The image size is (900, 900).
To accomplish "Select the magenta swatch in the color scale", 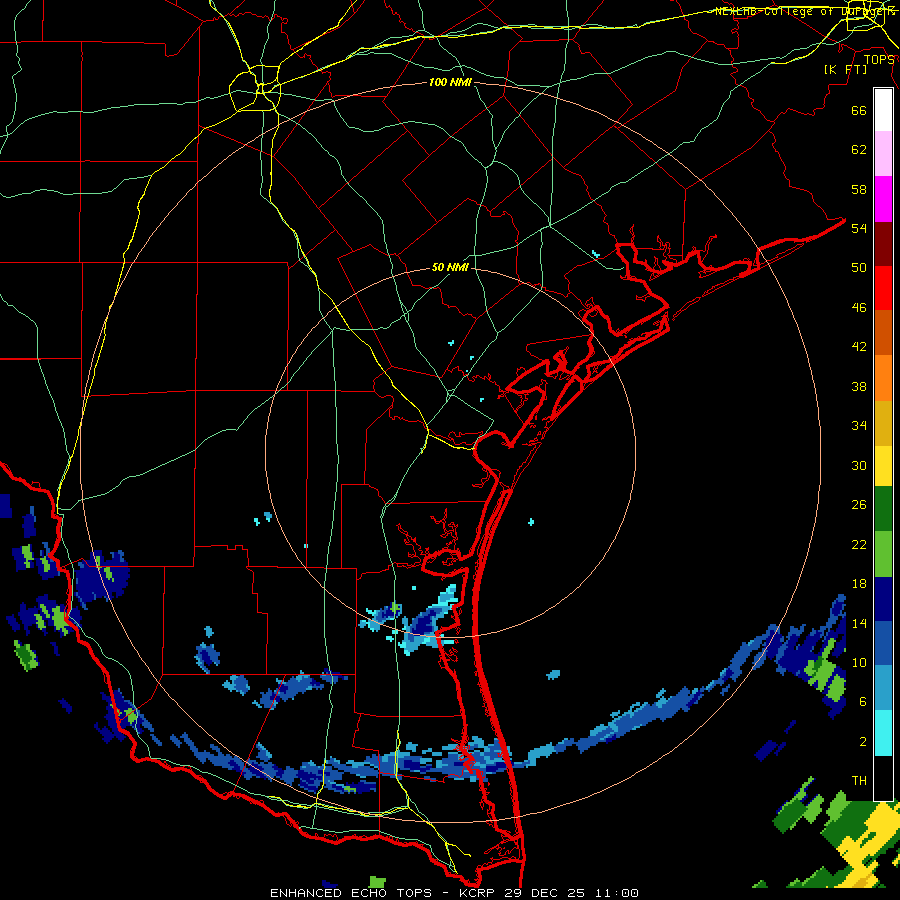I will click(883, 199).
